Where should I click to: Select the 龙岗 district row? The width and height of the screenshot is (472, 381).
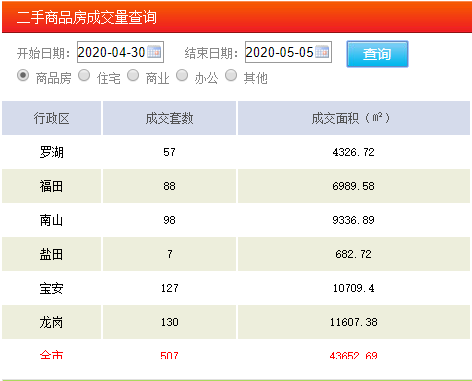coord(236,322)
